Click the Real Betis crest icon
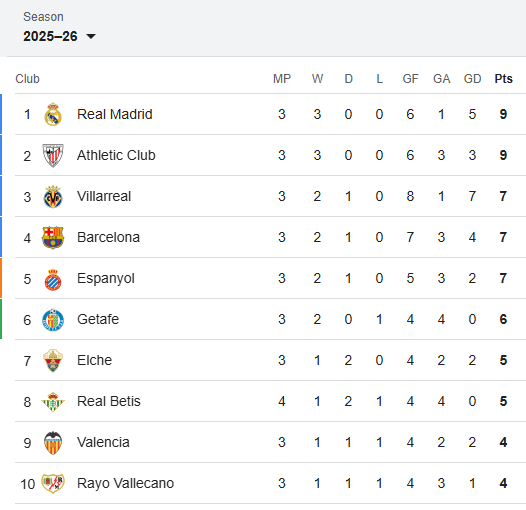This screenshot has height=510, width=526. (x=53, y=402)
